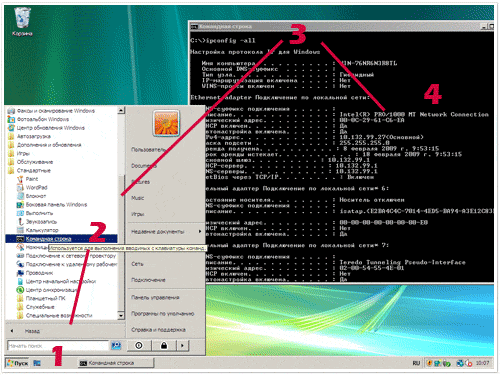Click the network tray icon with red mark
The width and height of the screenshot is (500, 375).
pyautogui.click(x=468, y=363)
